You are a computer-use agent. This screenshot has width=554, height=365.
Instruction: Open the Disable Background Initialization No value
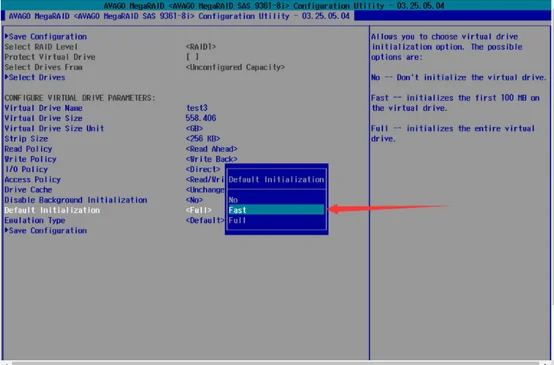click(194, 200)
